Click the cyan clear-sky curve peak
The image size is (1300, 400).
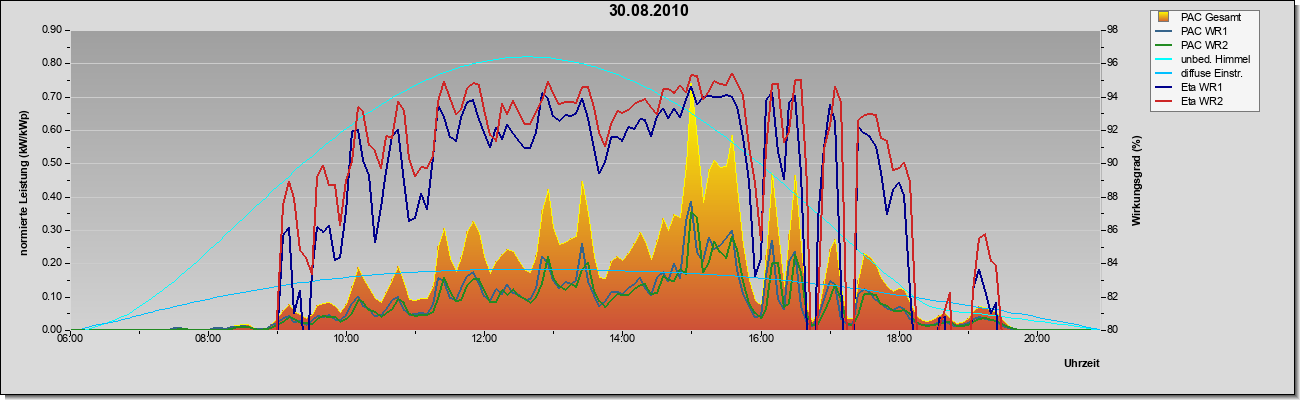[x=527, y=57]
